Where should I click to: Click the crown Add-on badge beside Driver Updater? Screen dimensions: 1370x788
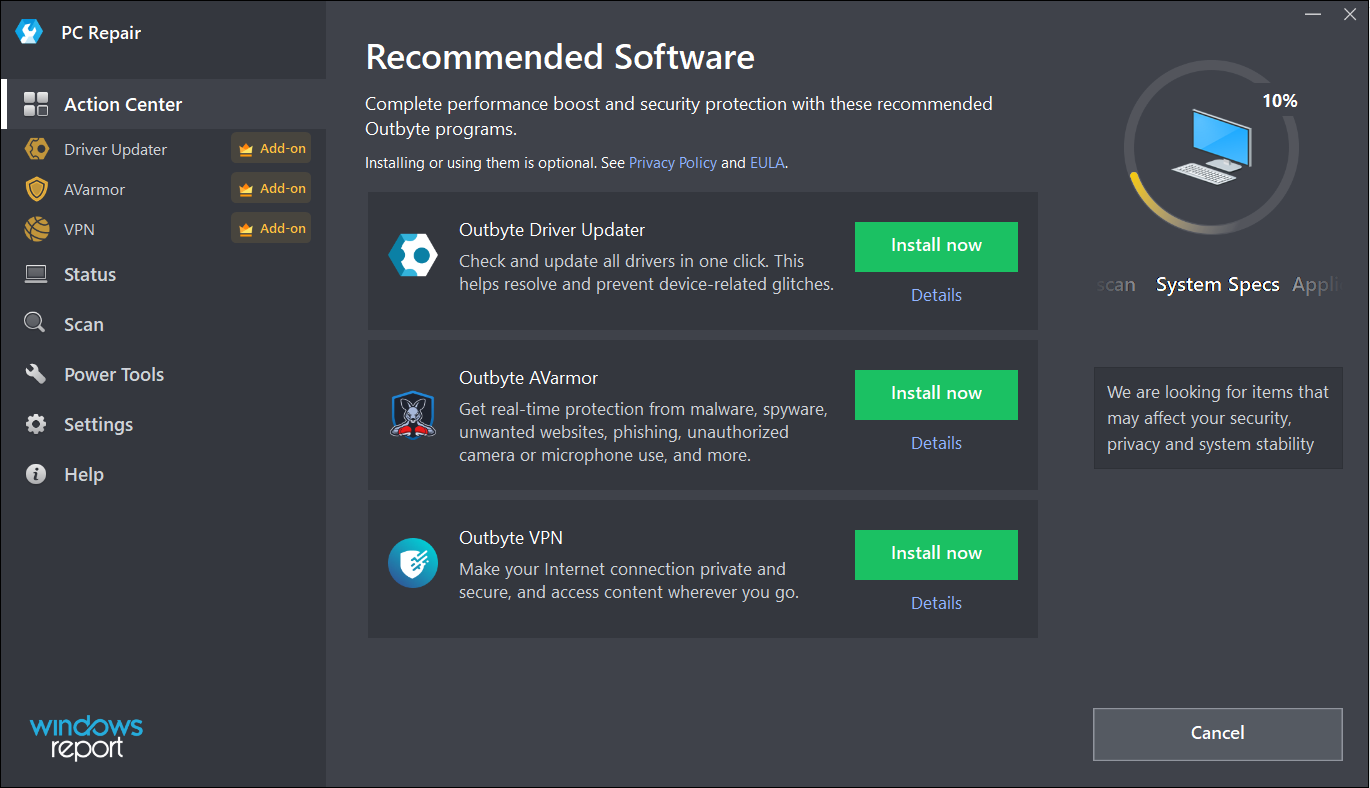click(x=271, y=148)
